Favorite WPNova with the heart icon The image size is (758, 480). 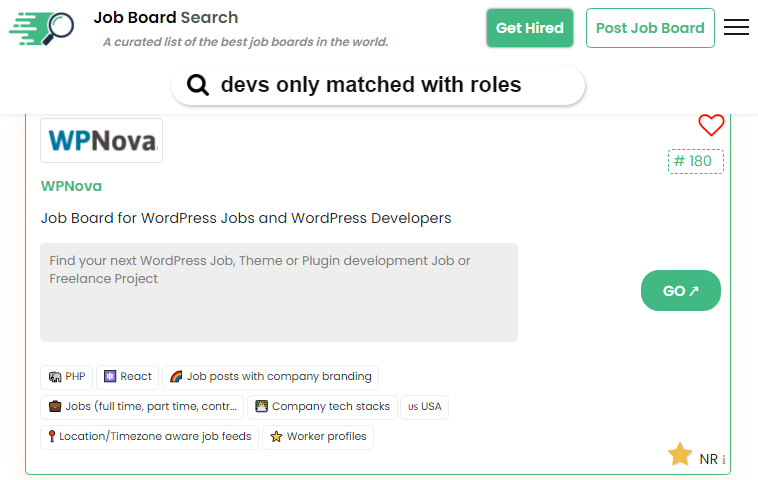(x=711, y=125)
